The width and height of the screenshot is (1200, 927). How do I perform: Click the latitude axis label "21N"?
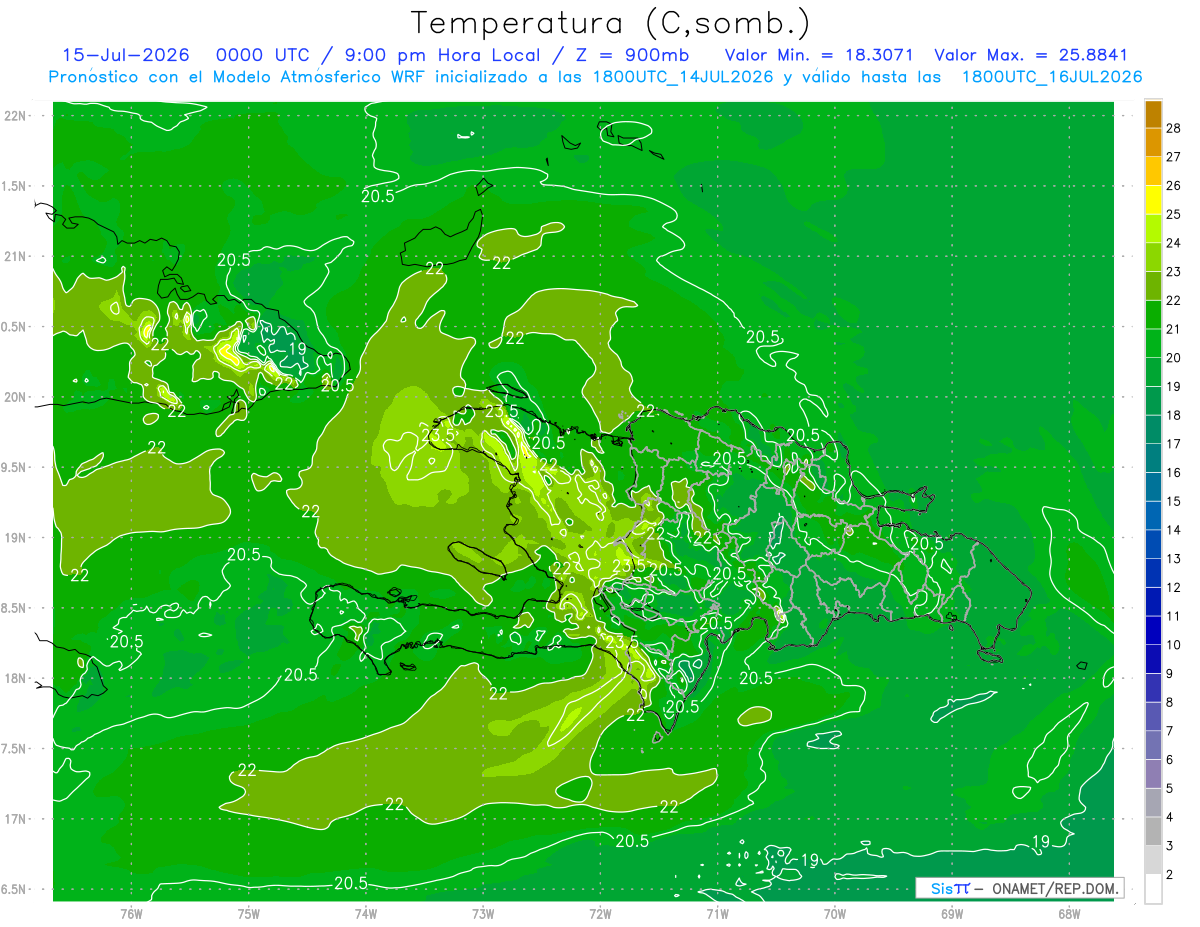tap(16, 257)
